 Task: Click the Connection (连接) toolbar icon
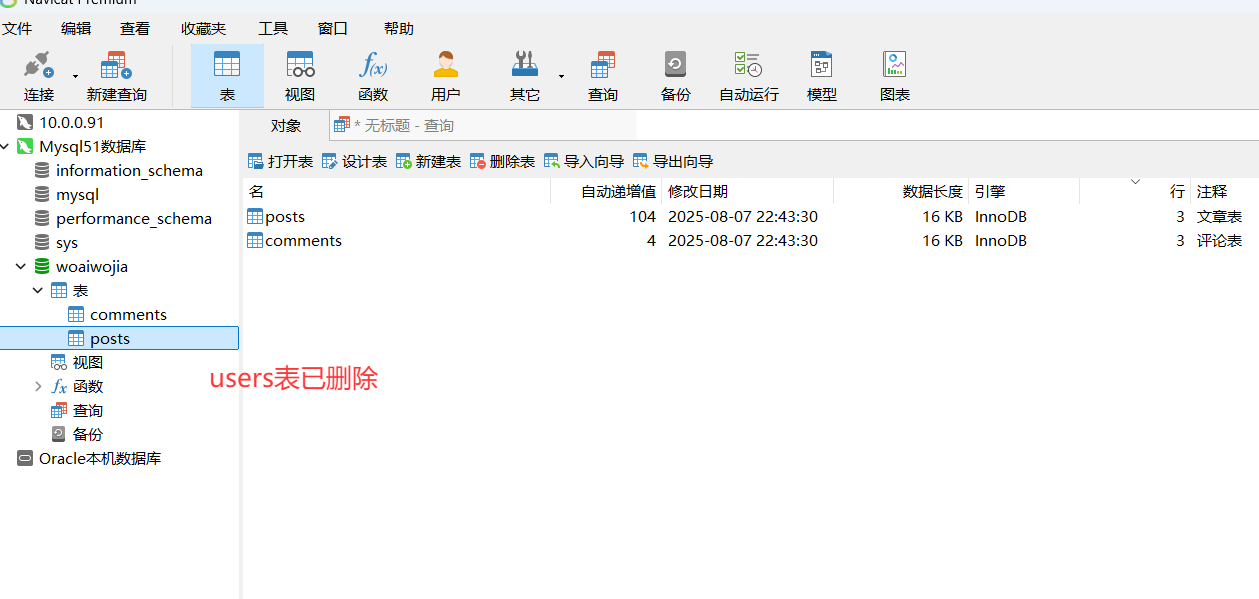(39, 77)
